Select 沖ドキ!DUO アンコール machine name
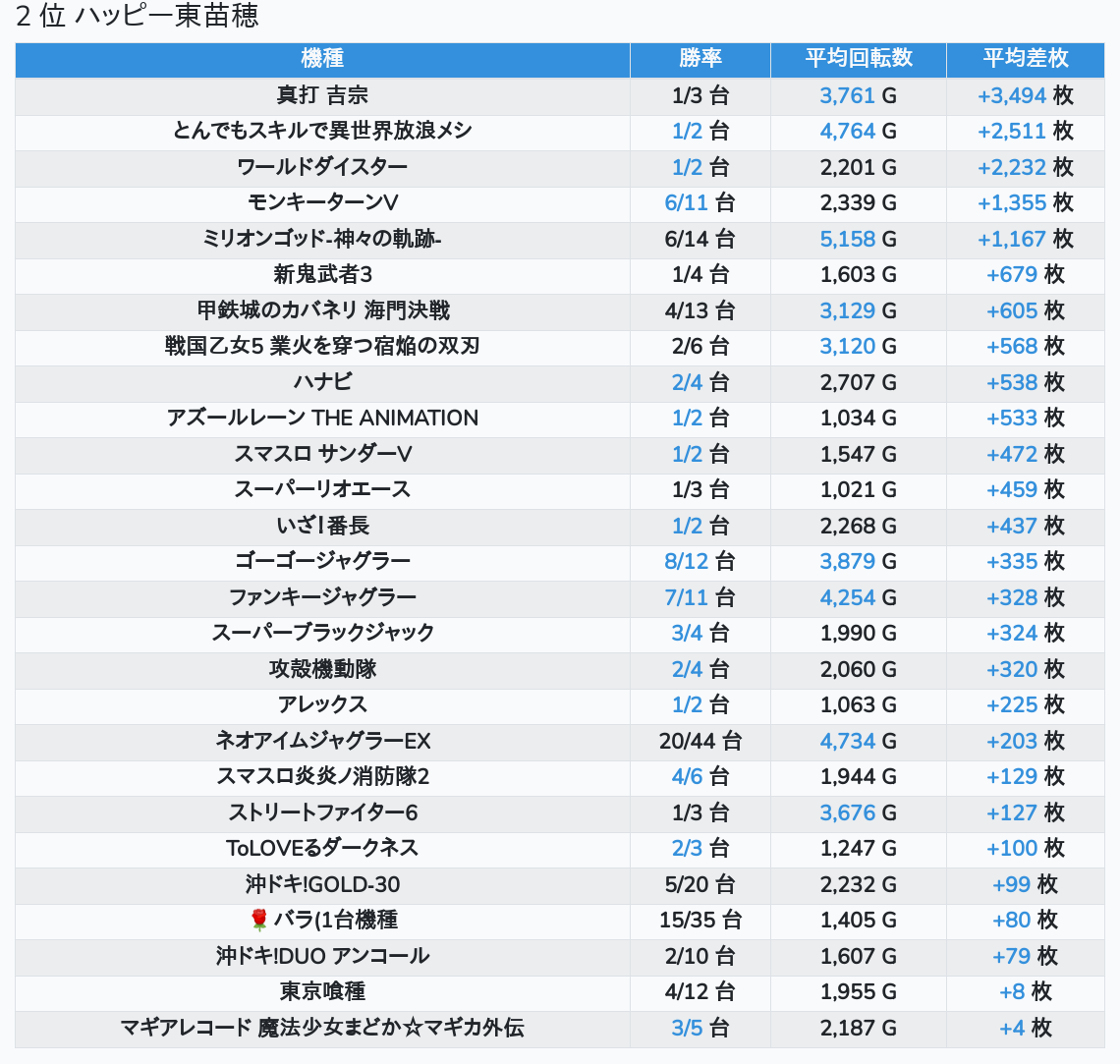Image resolution: width=1120 pixels, height=1064 pixels. (x=322, y=956)
